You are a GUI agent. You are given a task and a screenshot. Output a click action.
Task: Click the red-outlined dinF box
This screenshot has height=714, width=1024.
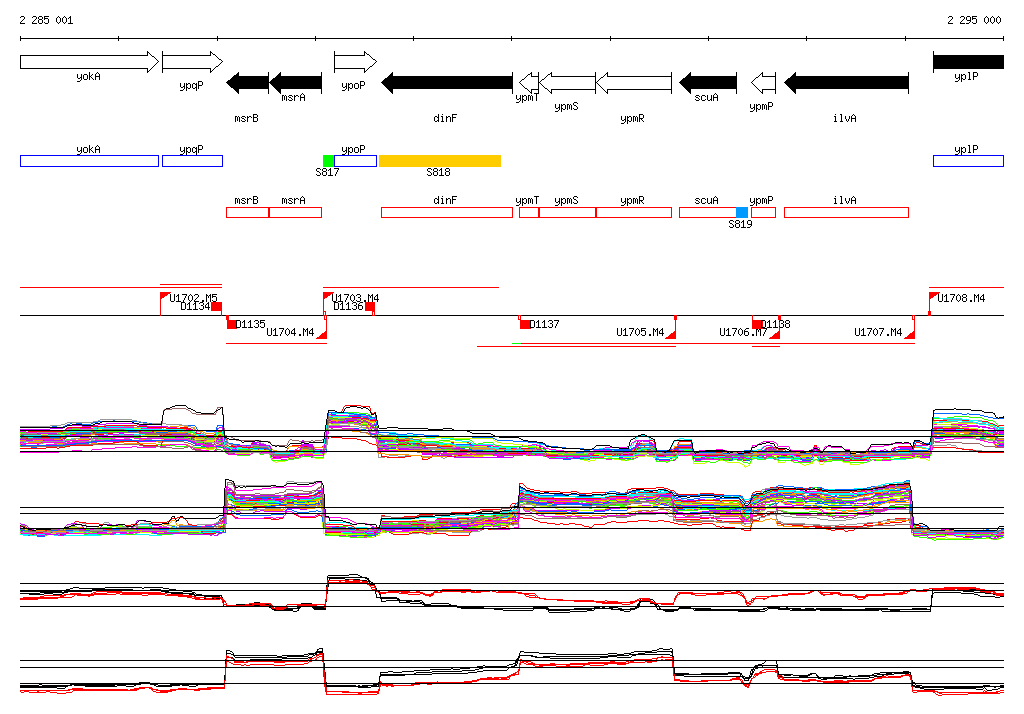[x=446, y=212]
